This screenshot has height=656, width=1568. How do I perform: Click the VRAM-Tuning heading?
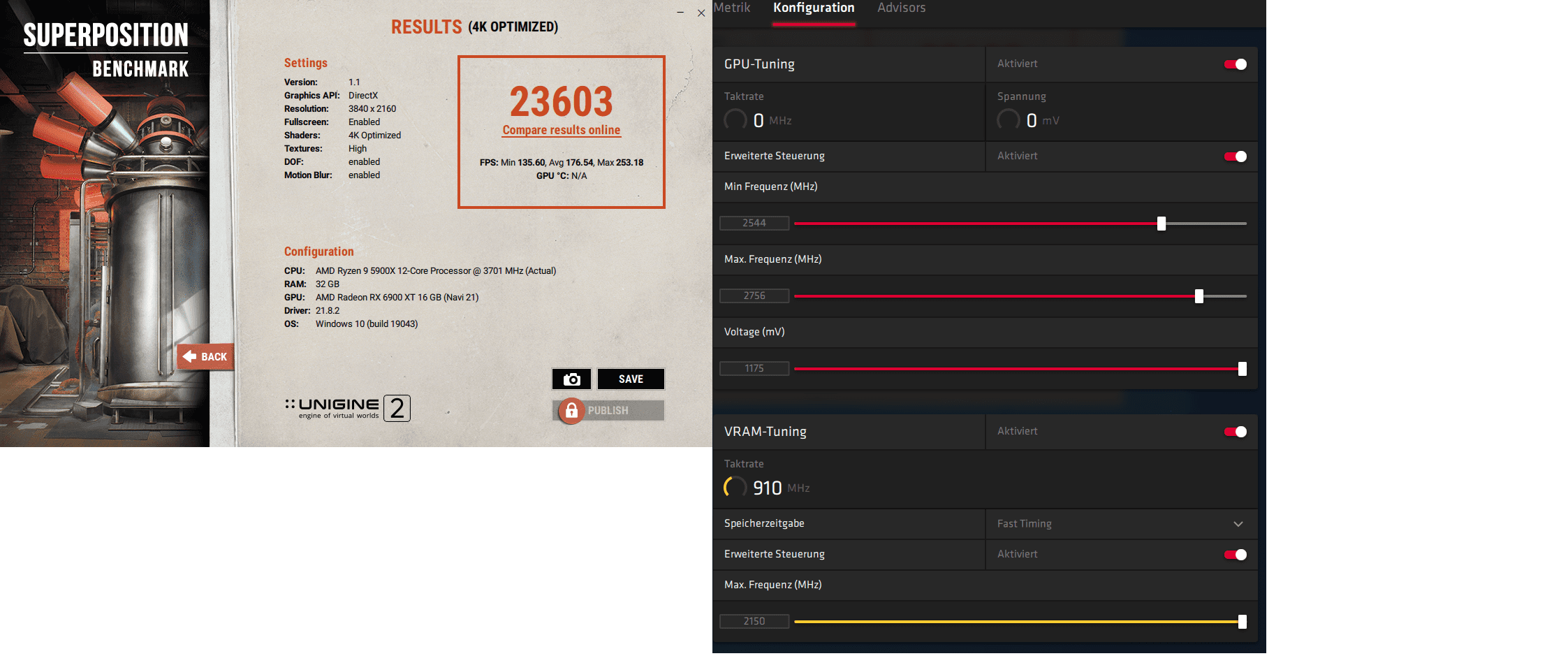tap(765, 432)
